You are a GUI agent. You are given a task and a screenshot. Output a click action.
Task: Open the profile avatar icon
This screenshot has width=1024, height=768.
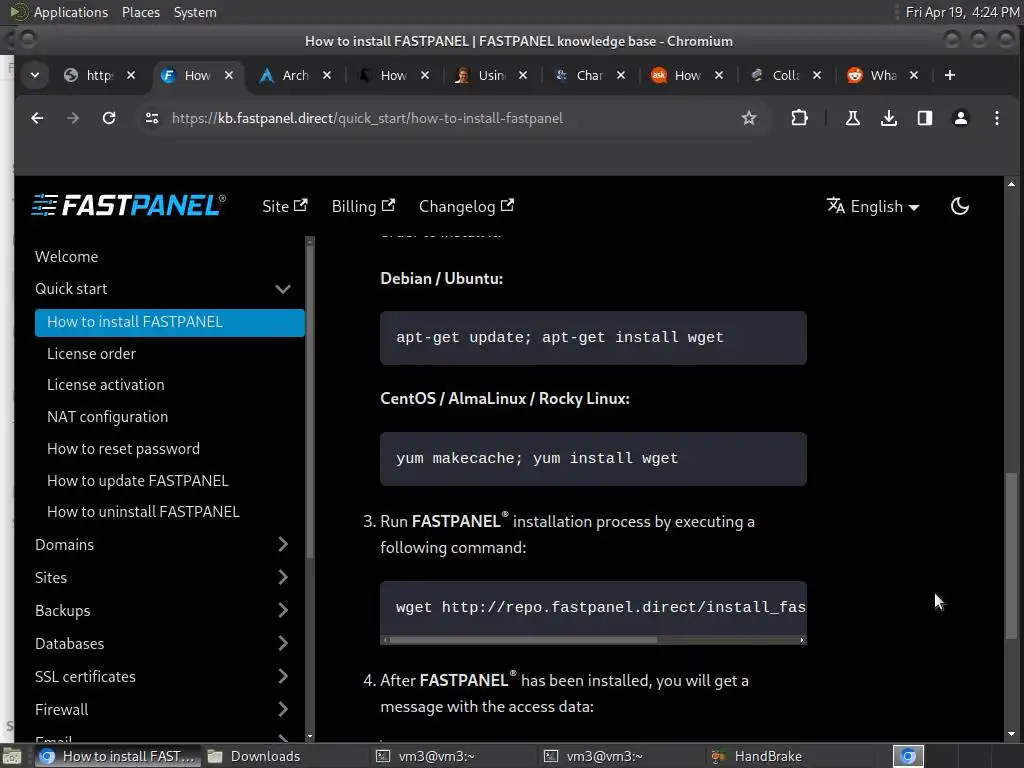click(961, 118)
